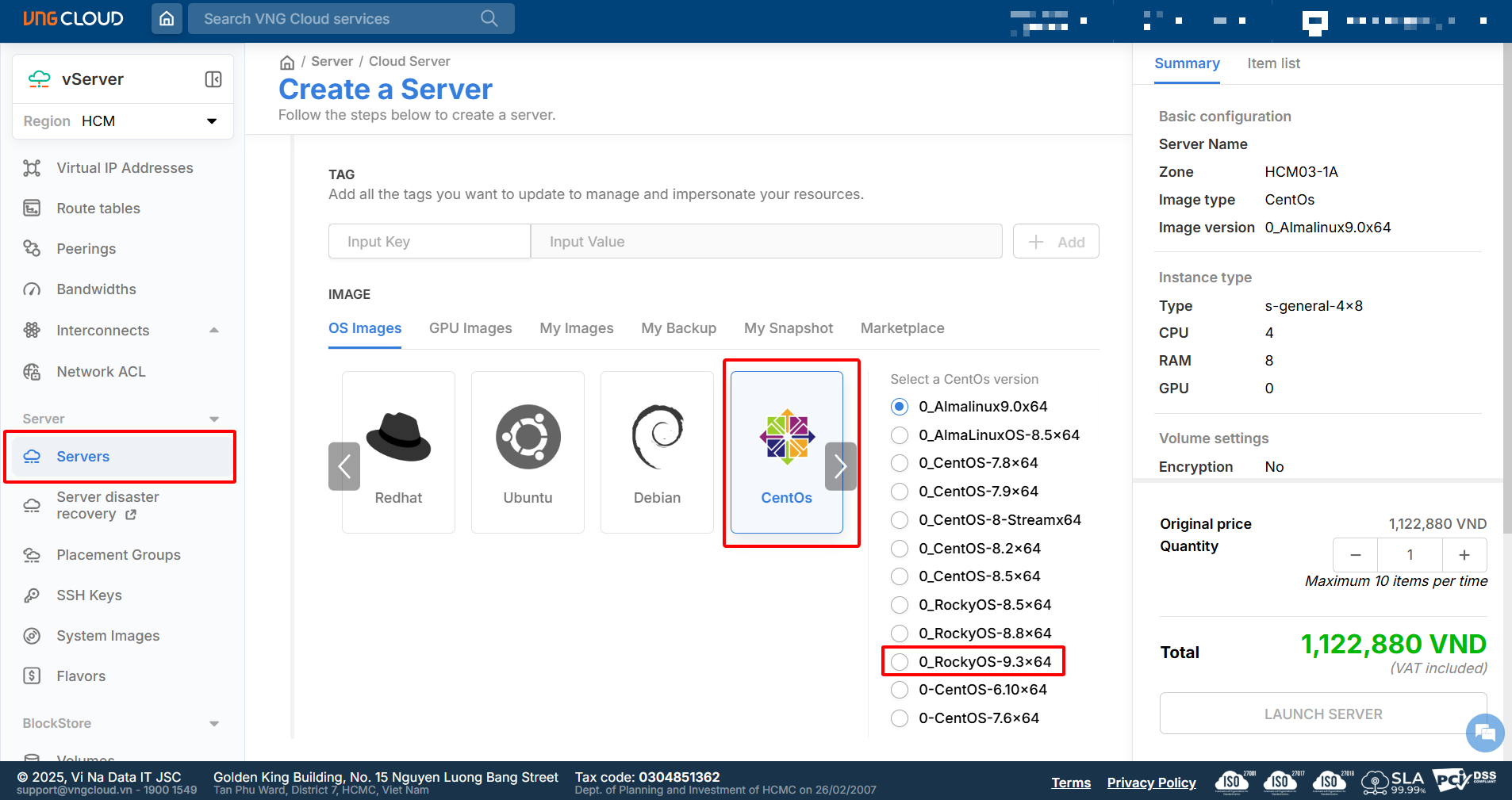Screen dimensions: 1512x800
Task: Open the Item list tab
Action: 1273,63
